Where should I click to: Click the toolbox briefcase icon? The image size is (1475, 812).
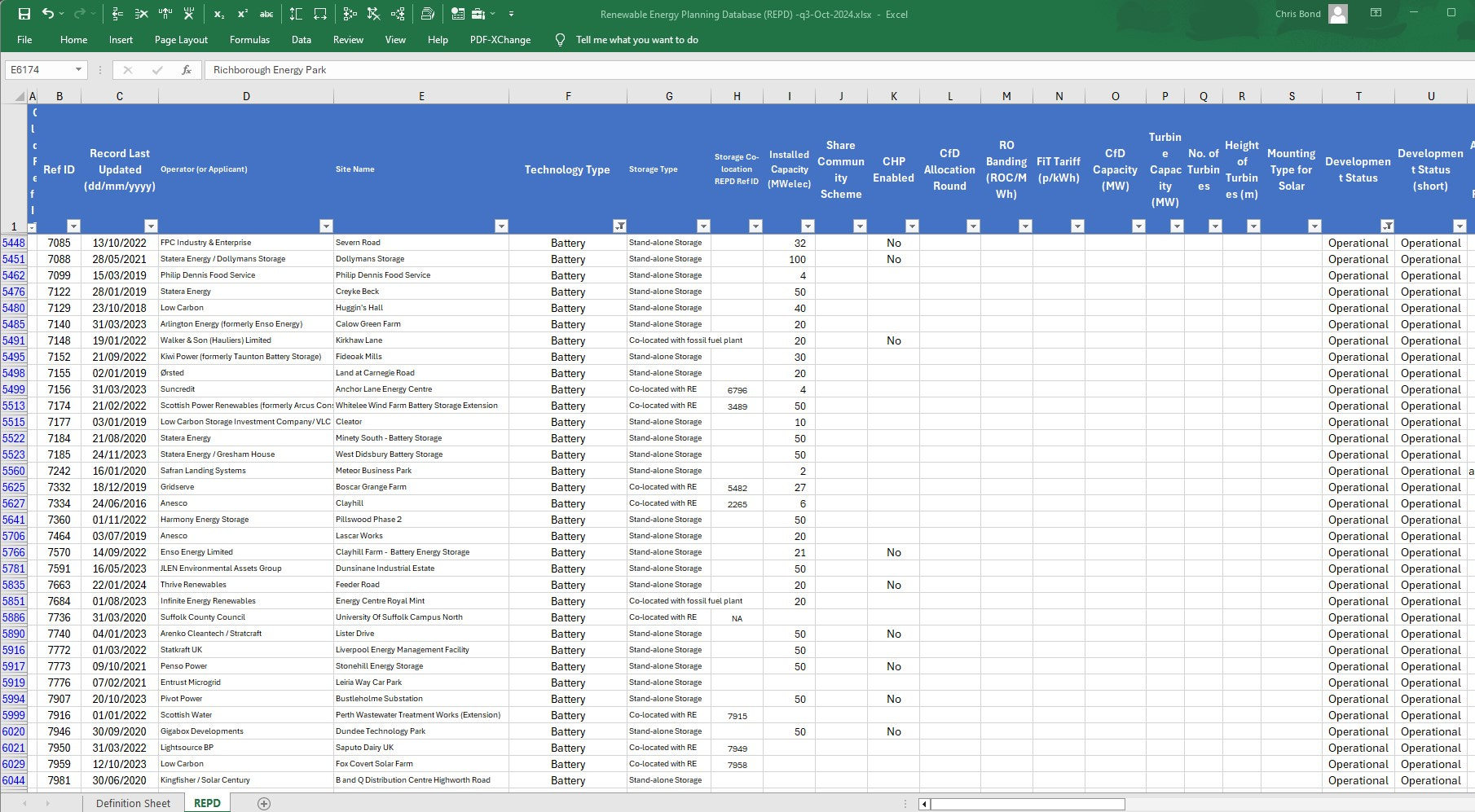click(478, 14)
